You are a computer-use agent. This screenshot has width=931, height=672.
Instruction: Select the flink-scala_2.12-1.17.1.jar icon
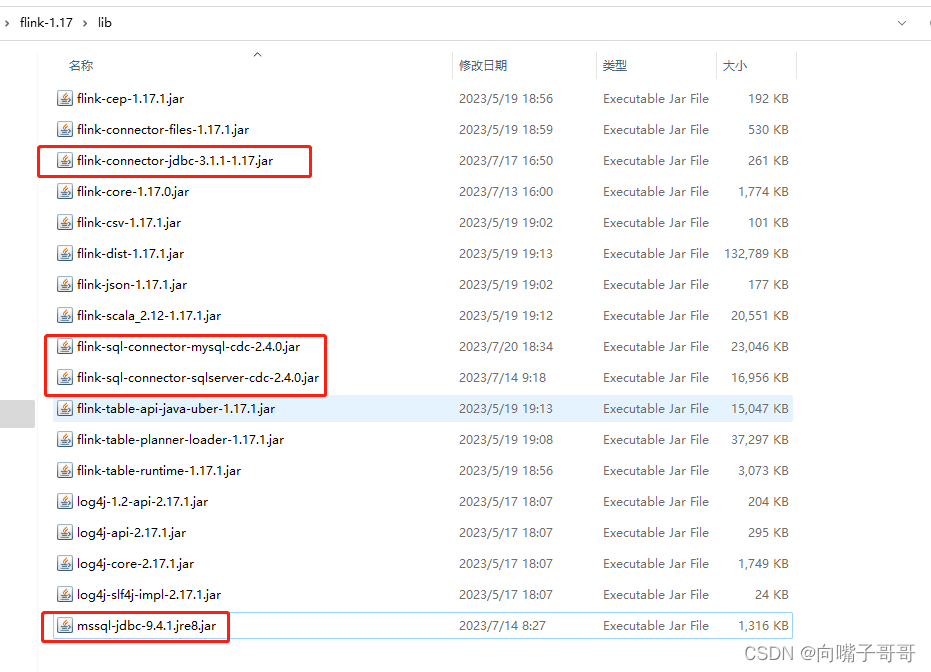tap(64, 315)
